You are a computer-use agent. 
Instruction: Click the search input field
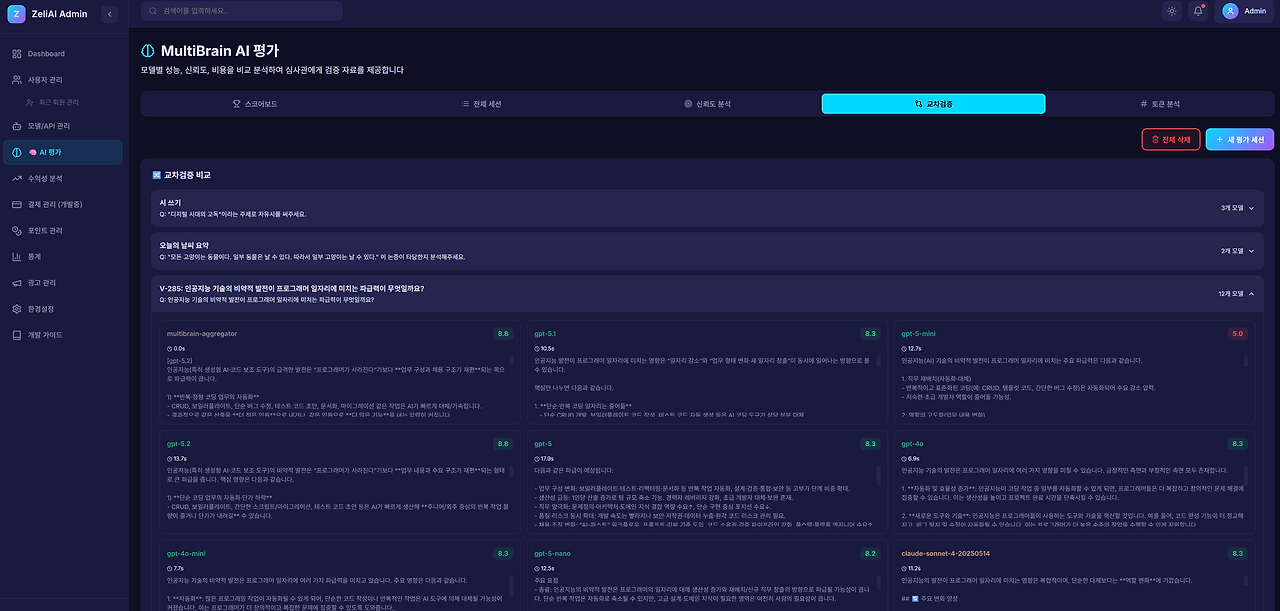coord(242,11)
